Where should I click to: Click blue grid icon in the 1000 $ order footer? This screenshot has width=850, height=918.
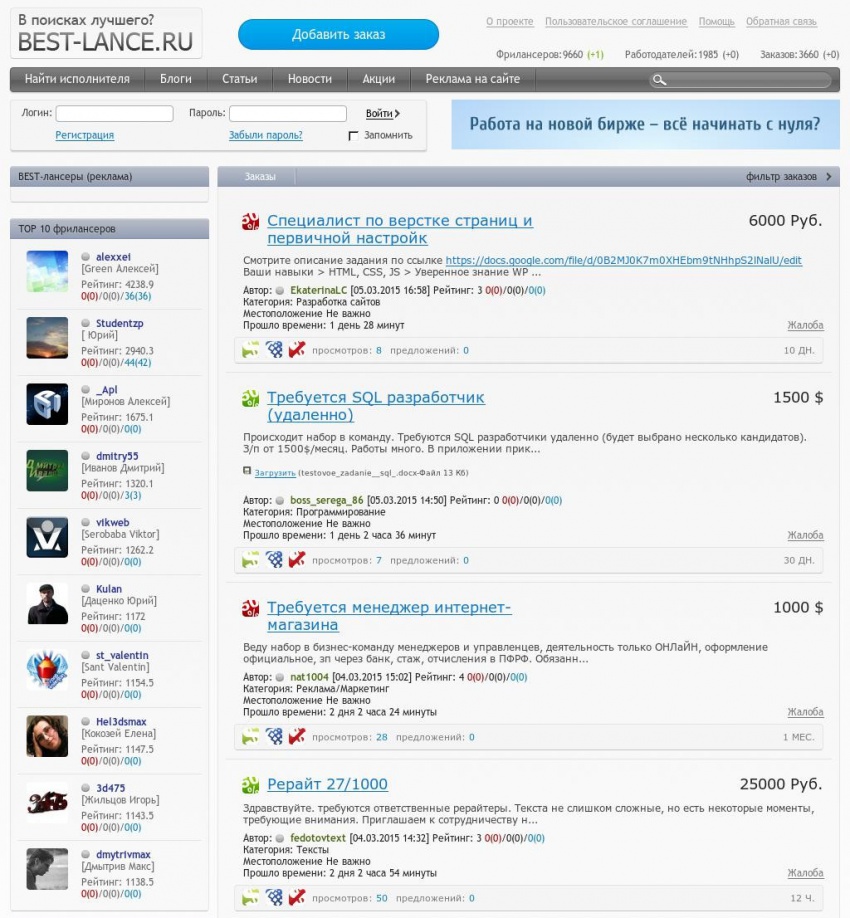274,737
